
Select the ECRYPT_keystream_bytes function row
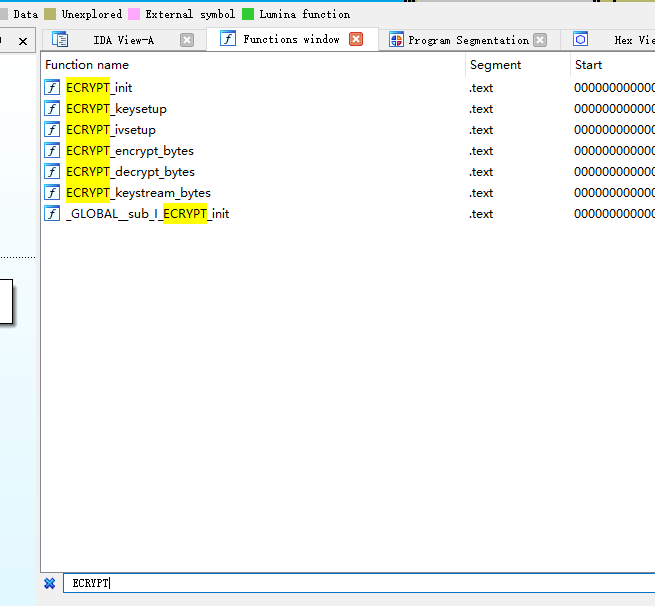(348, 193)
